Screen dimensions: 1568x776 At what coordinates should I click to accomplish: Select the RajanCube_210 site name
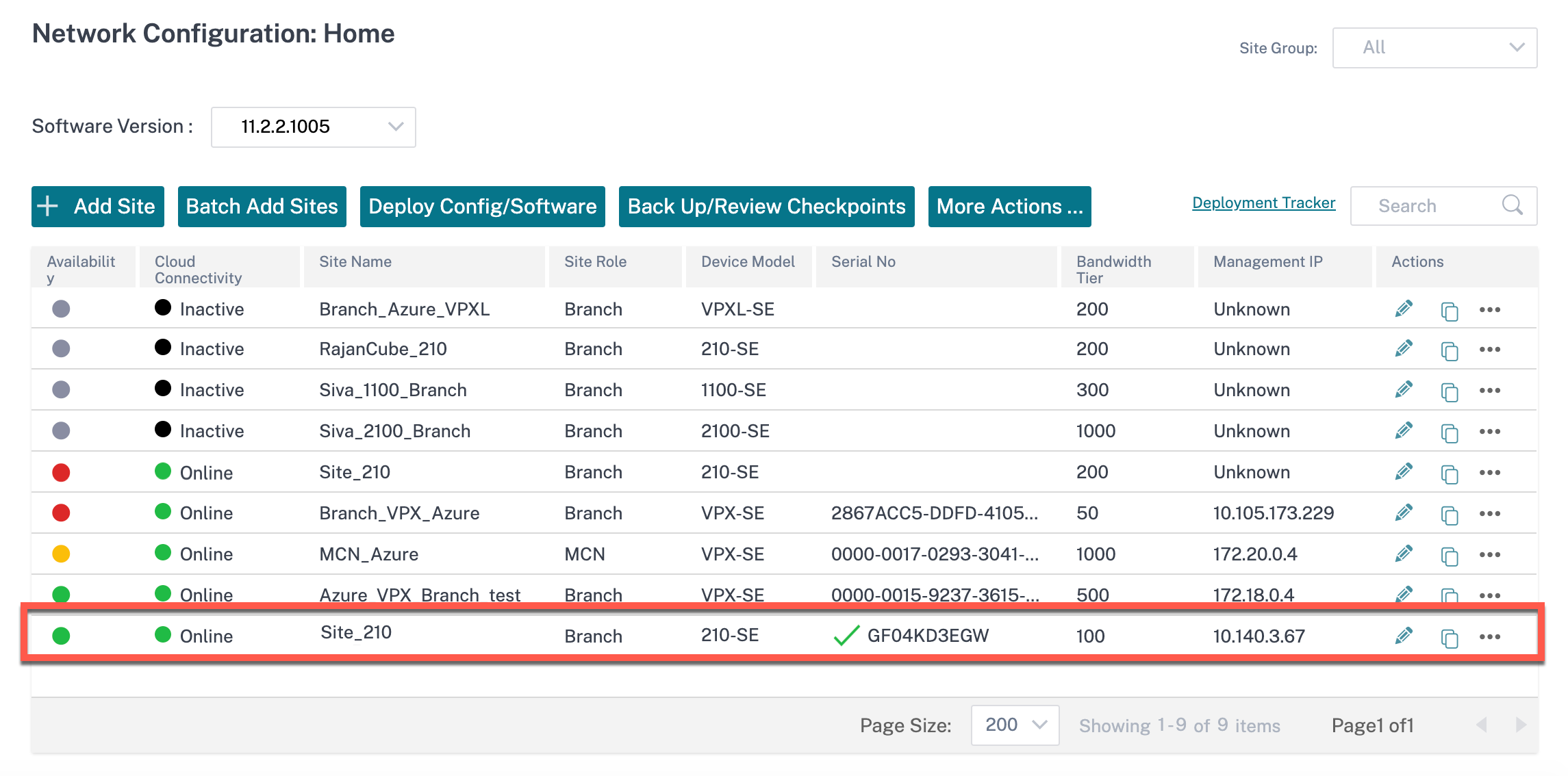(x=383, y=349)
